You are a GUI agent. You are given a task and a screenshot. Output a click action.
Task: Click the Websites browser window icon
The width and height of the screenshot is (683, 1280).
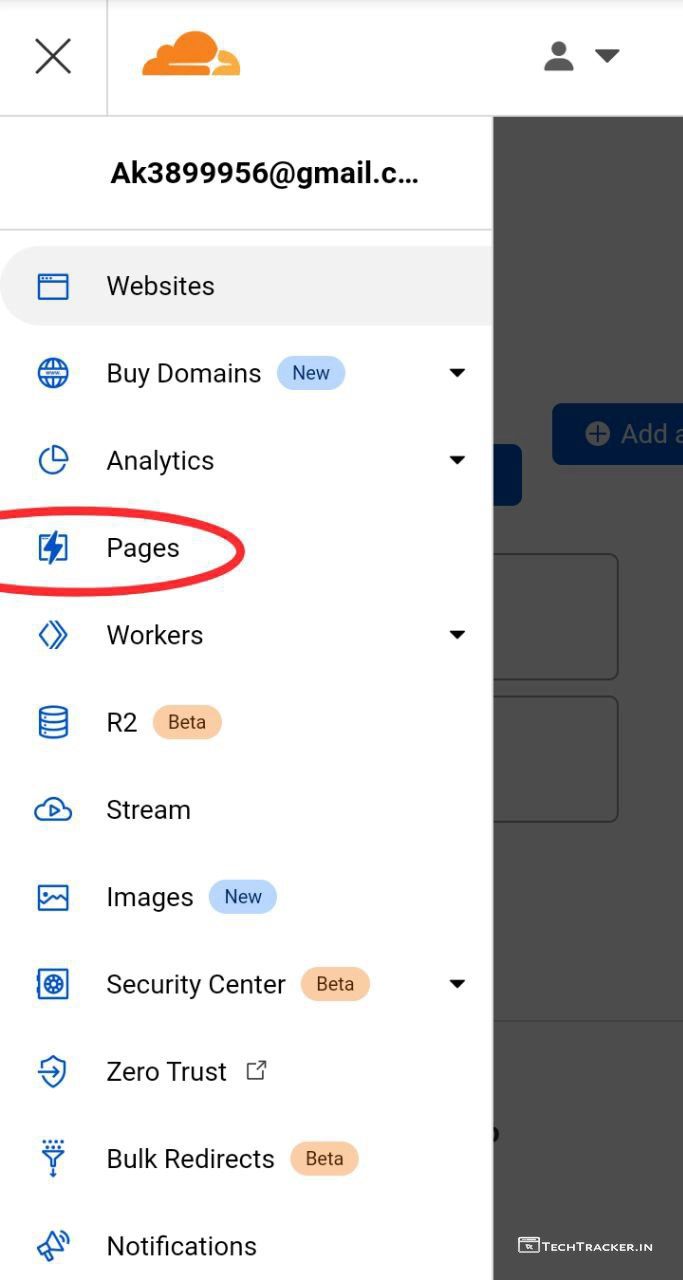pos(53,286)
